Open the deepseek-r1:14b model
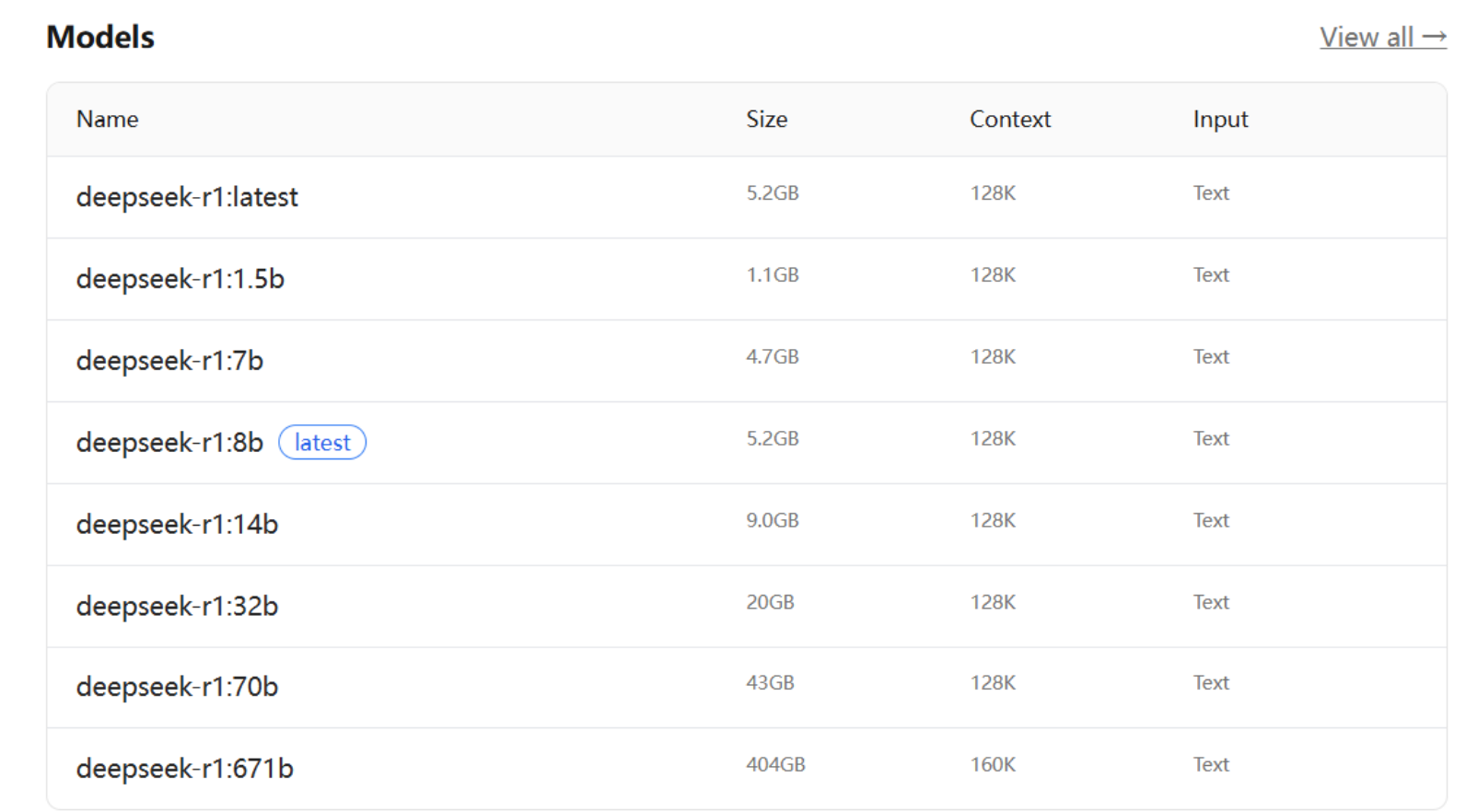The width and height of the screenshot is (1466, 812). click(x=177, y=525)
